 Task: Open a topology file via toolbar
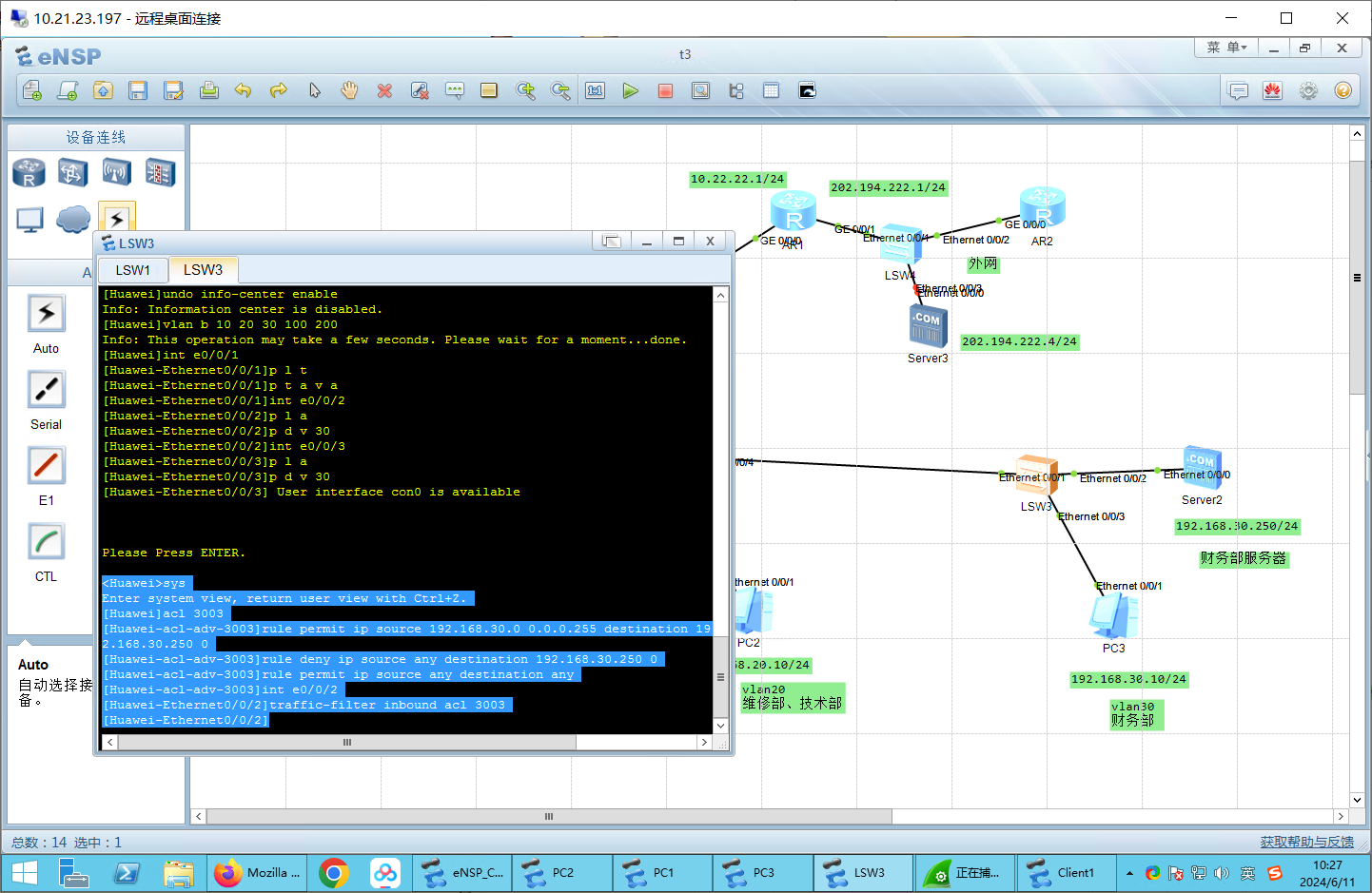coord(103,90)
